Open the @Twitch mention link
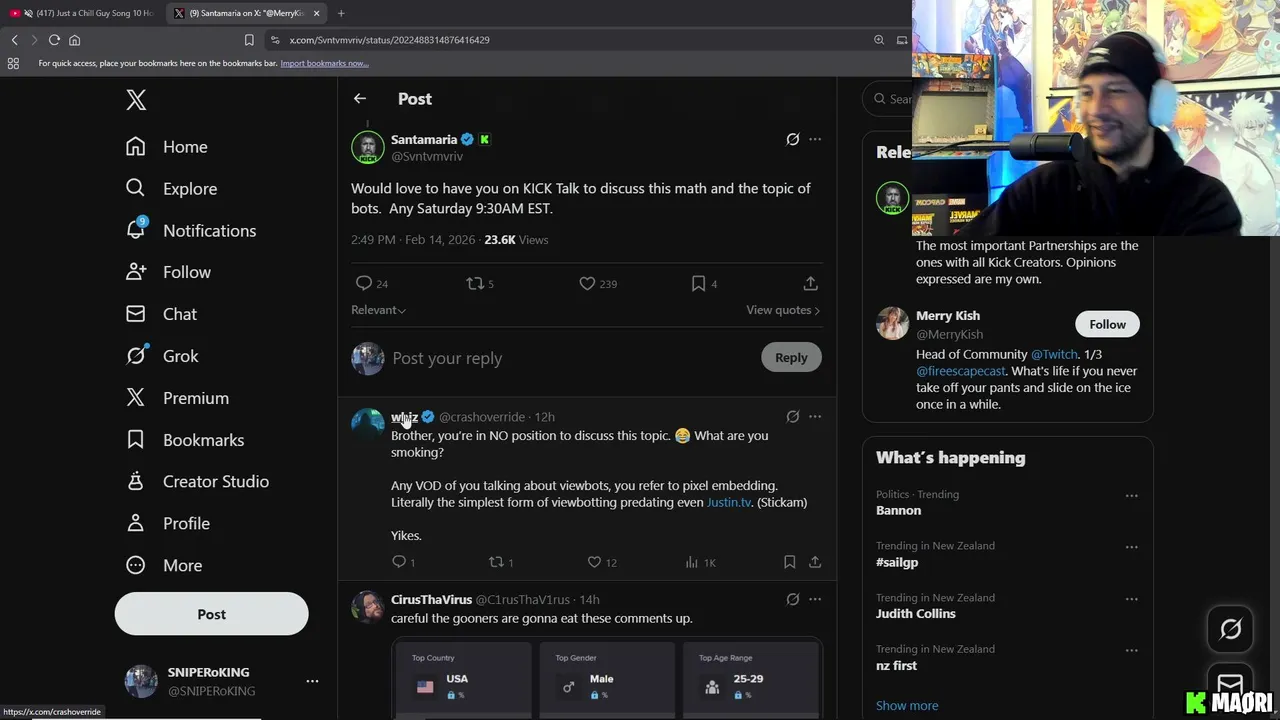Viewport: 1280px width, 720px height. (x=1054, y=354)
